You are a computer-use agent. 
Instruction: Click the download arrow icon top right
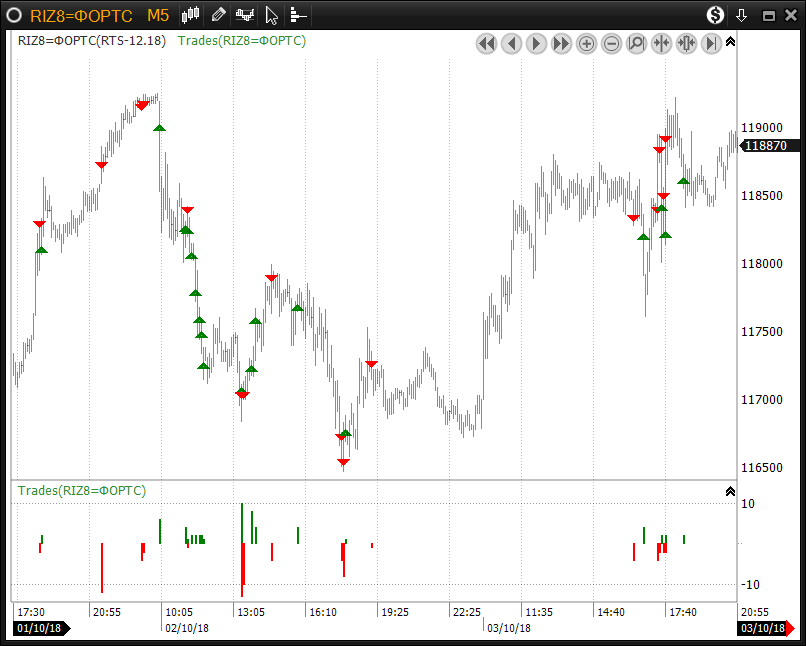pyautogui.click(x=740, y=14)
